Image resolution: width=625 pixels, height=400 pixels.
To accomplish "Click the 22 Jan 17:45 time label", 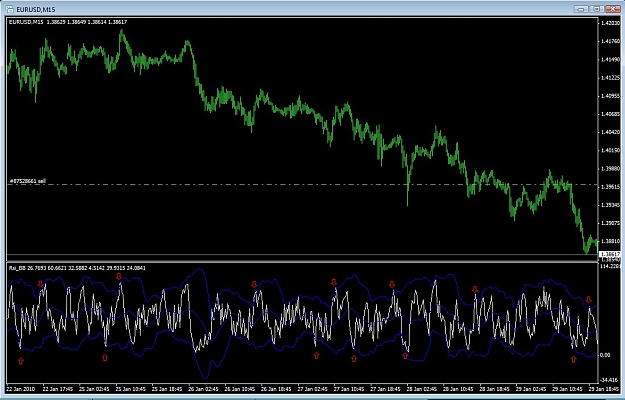I will pyautogui.click(x=58, y=389).
